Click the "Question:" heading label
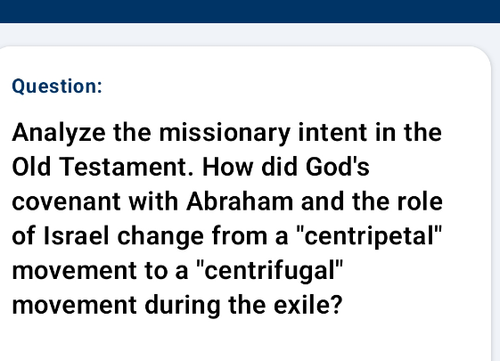The width and height of the screenshot is (500, 361). pyautogui.click(x=57, y=86)
